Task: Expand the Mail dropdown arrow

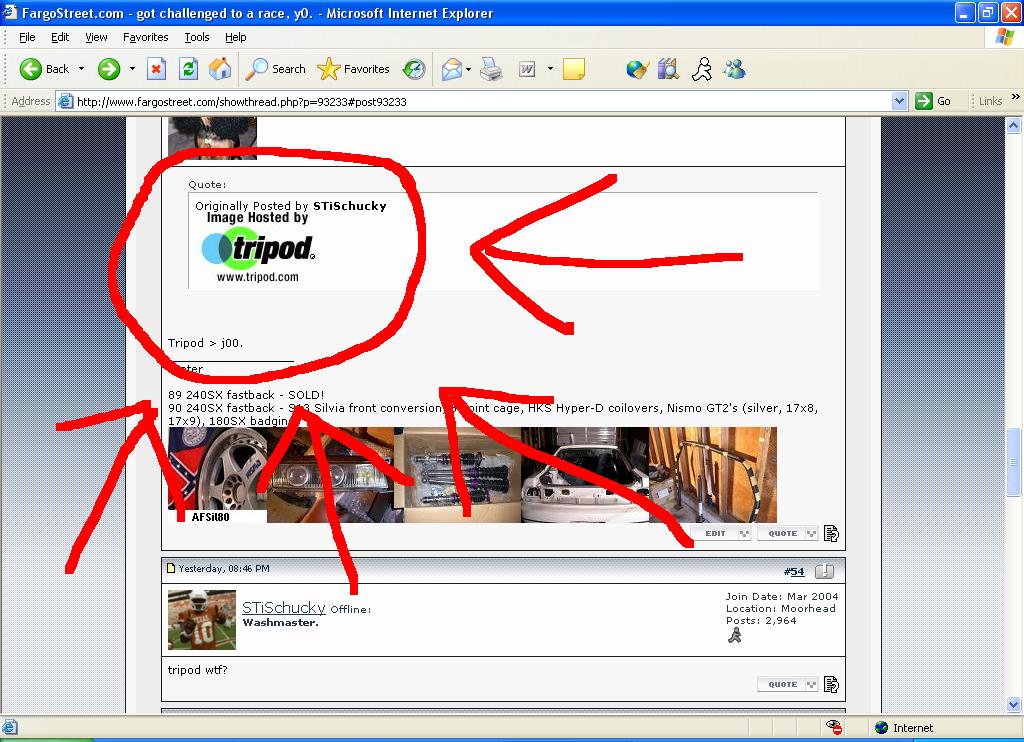Action: (x=468, y=69)
